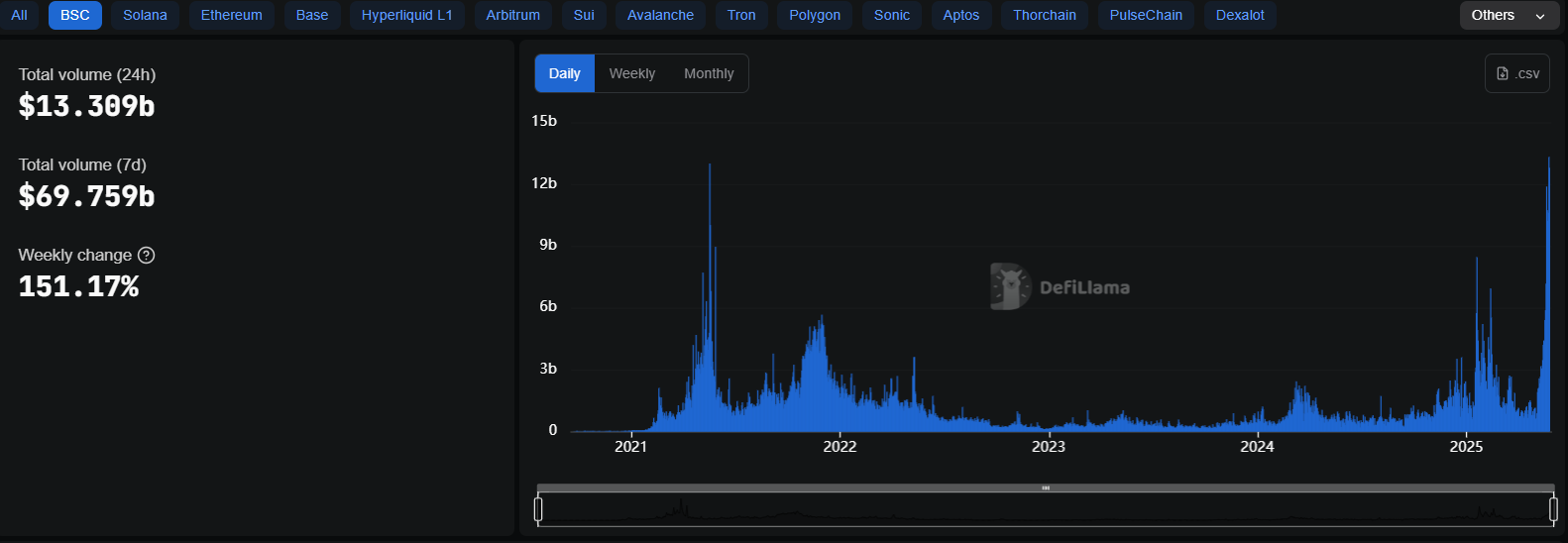Screen dimensions: 1568x543
Task: Switch to the Polygon chain
Action: pos(815,15)
